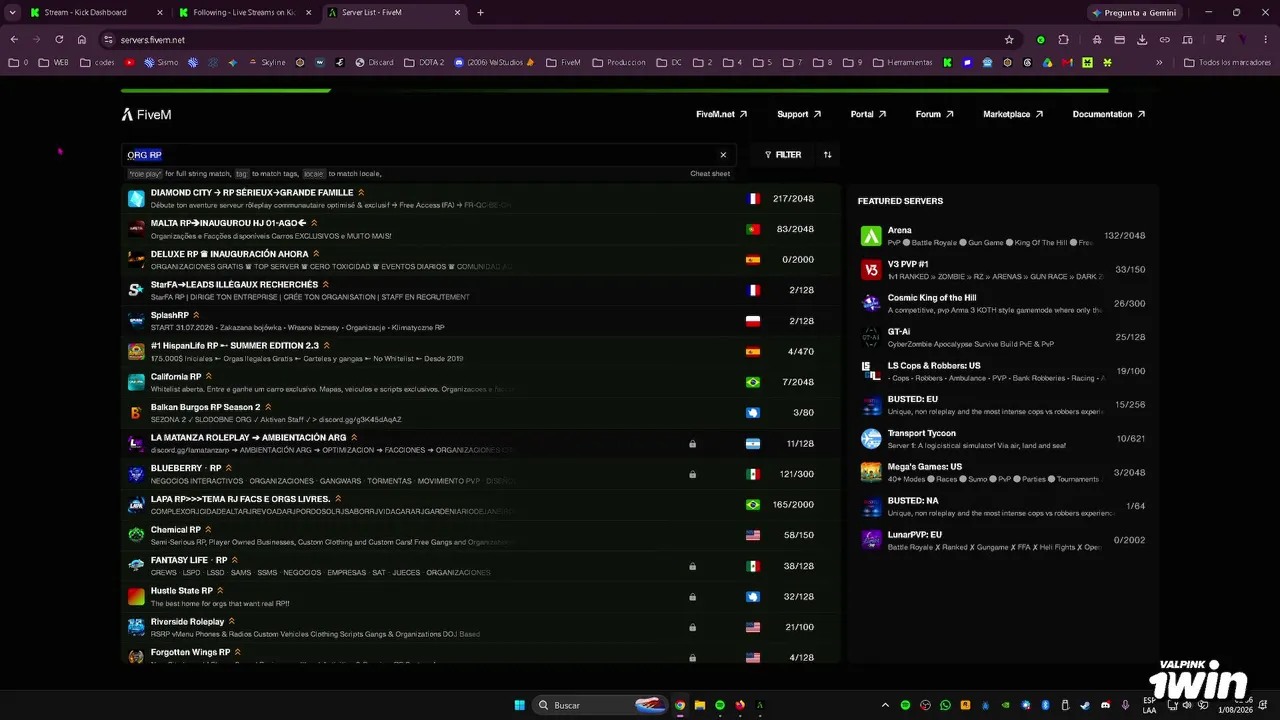Click the browser home button
Screen dimensions: 1280x720
[82, 40]
